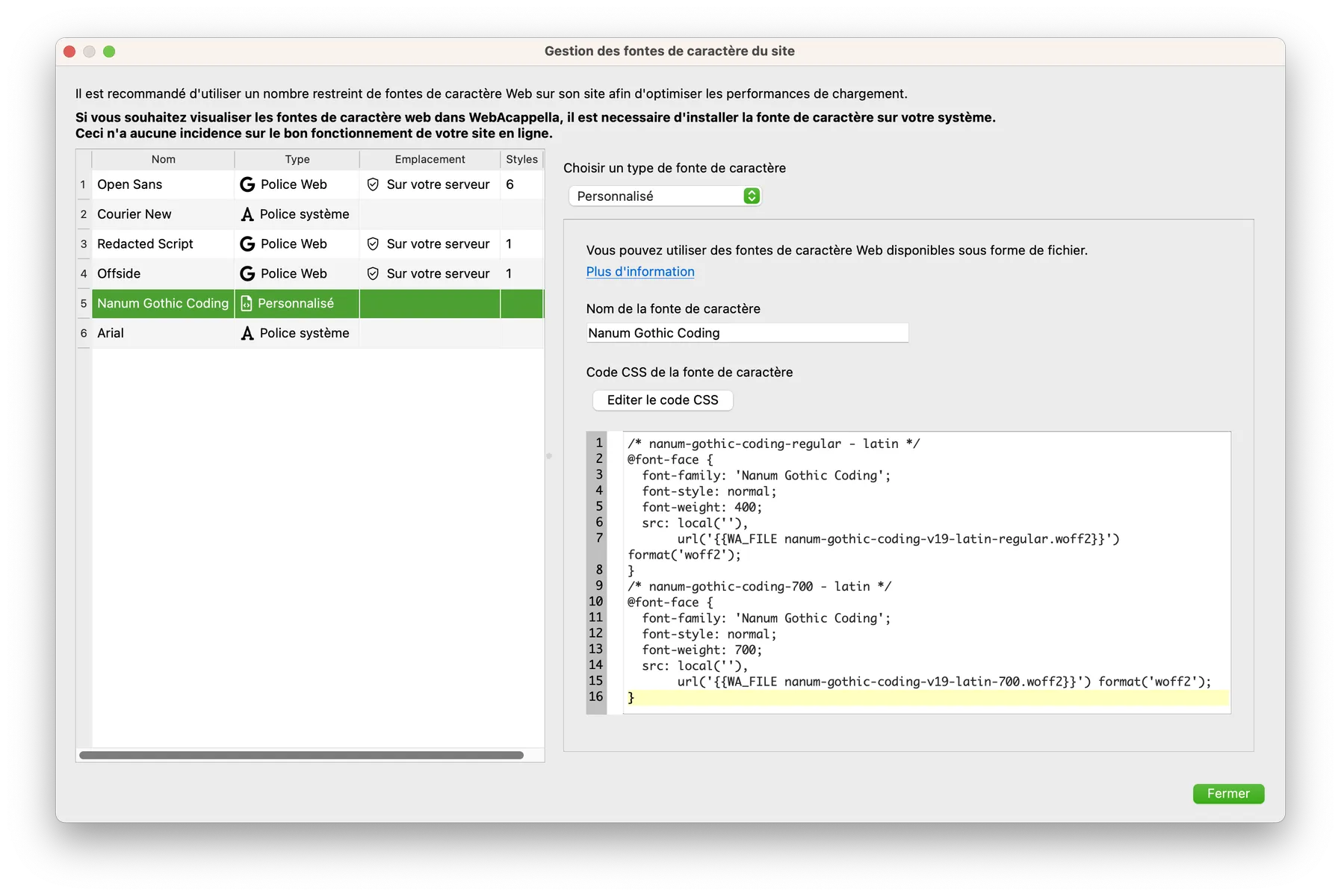Click the horizontal scrollbar under the font list
Viewport: 1341px width, 896px height.
(x=301, y=756)
